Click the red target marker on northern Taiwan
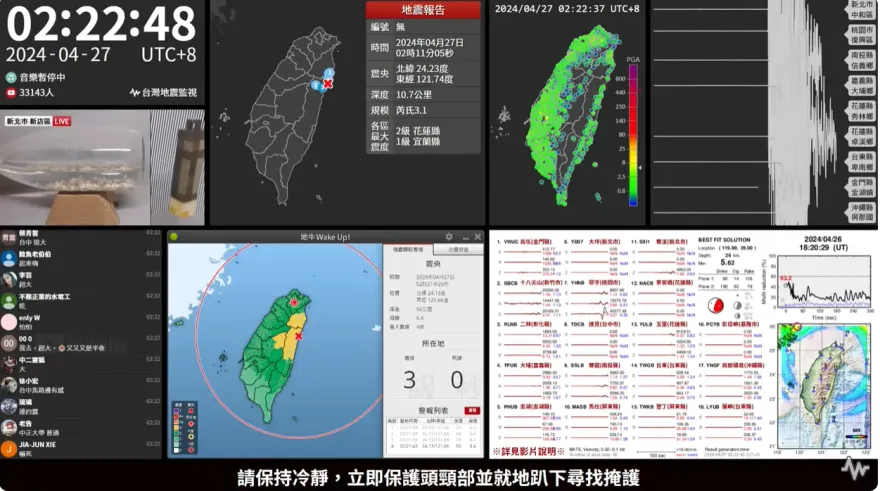The height and width of the screenshot is (491, 880). pos(295,301)
